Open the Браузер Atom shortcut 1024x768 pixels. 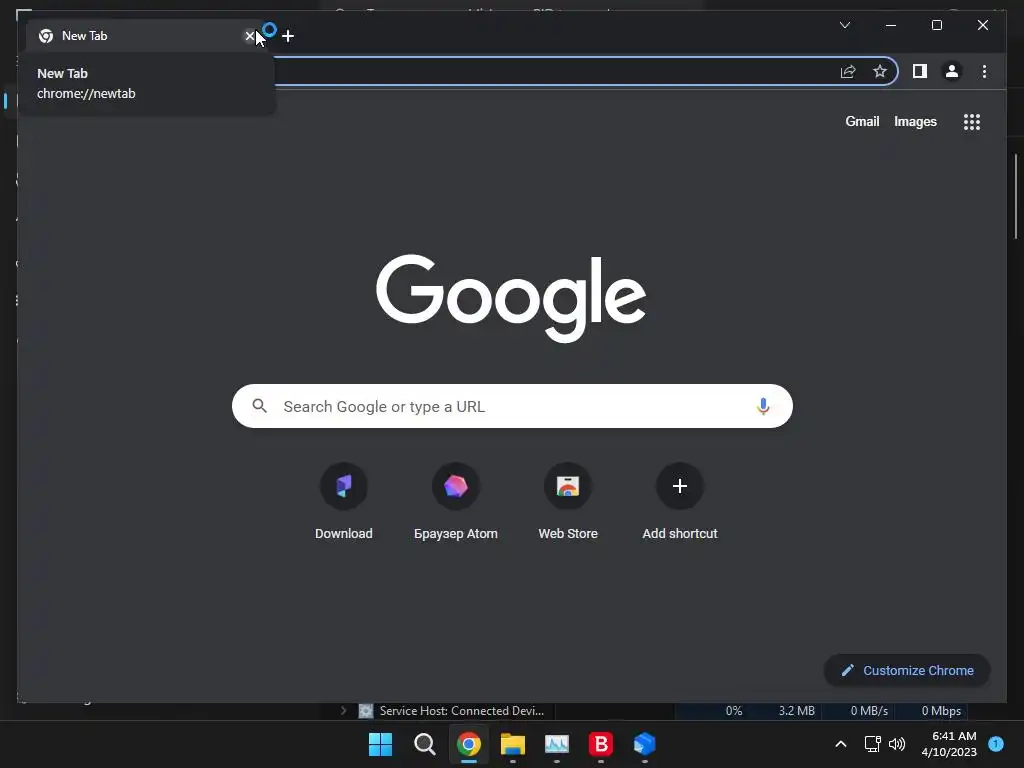tap(456, 502)
